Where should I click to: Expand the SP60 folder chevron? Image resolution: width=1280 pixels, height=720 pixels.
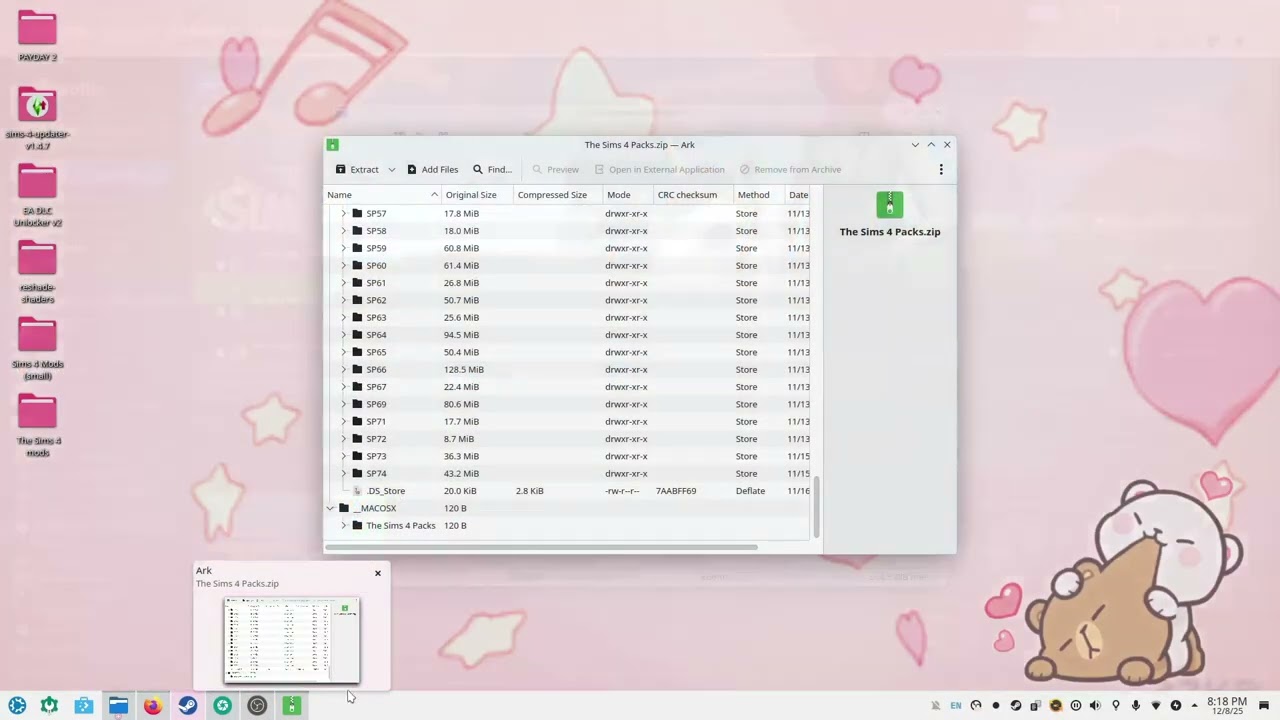[343, 265]
